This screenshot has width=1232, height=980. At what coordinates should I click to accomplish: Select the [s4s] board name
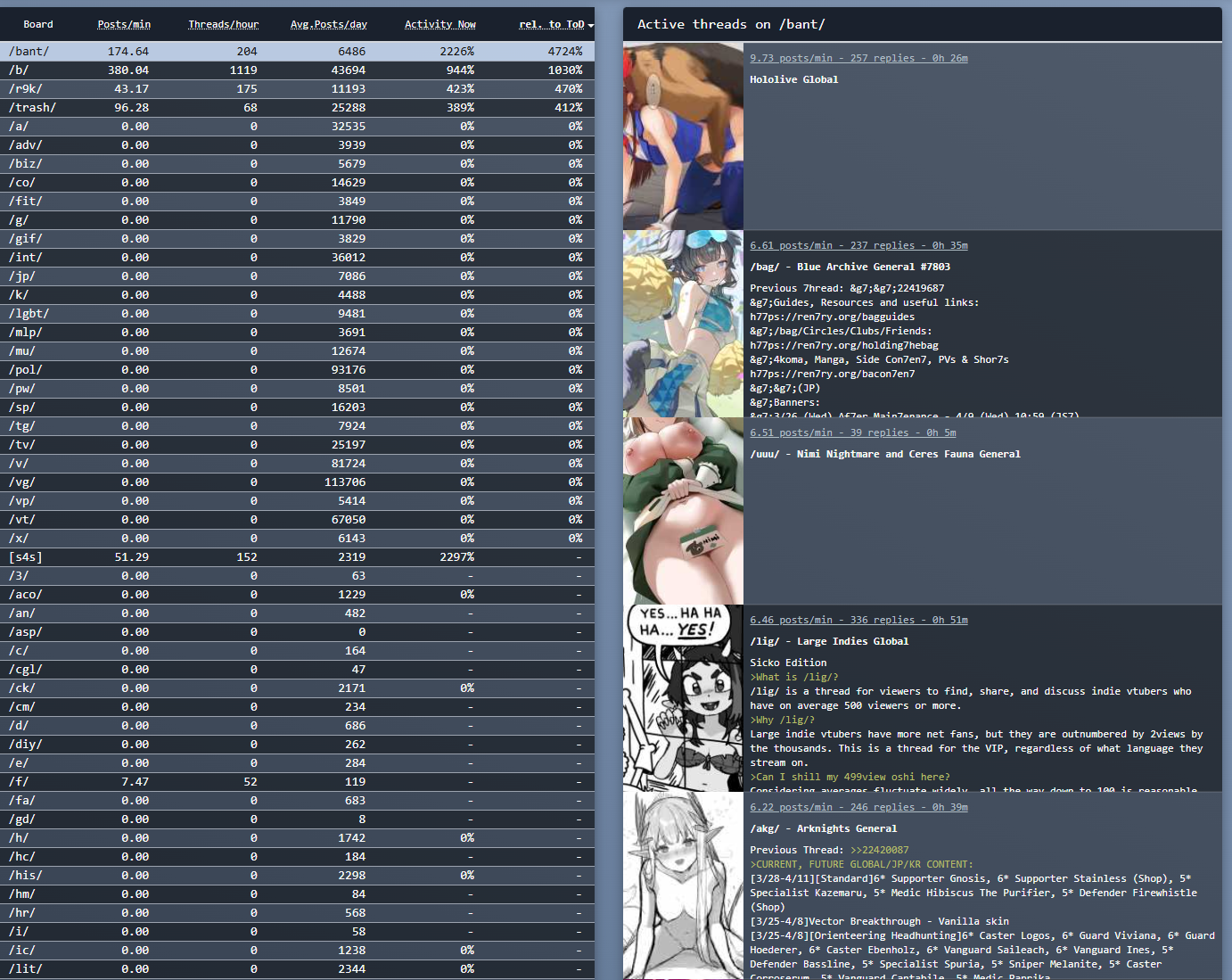[26, 557]
